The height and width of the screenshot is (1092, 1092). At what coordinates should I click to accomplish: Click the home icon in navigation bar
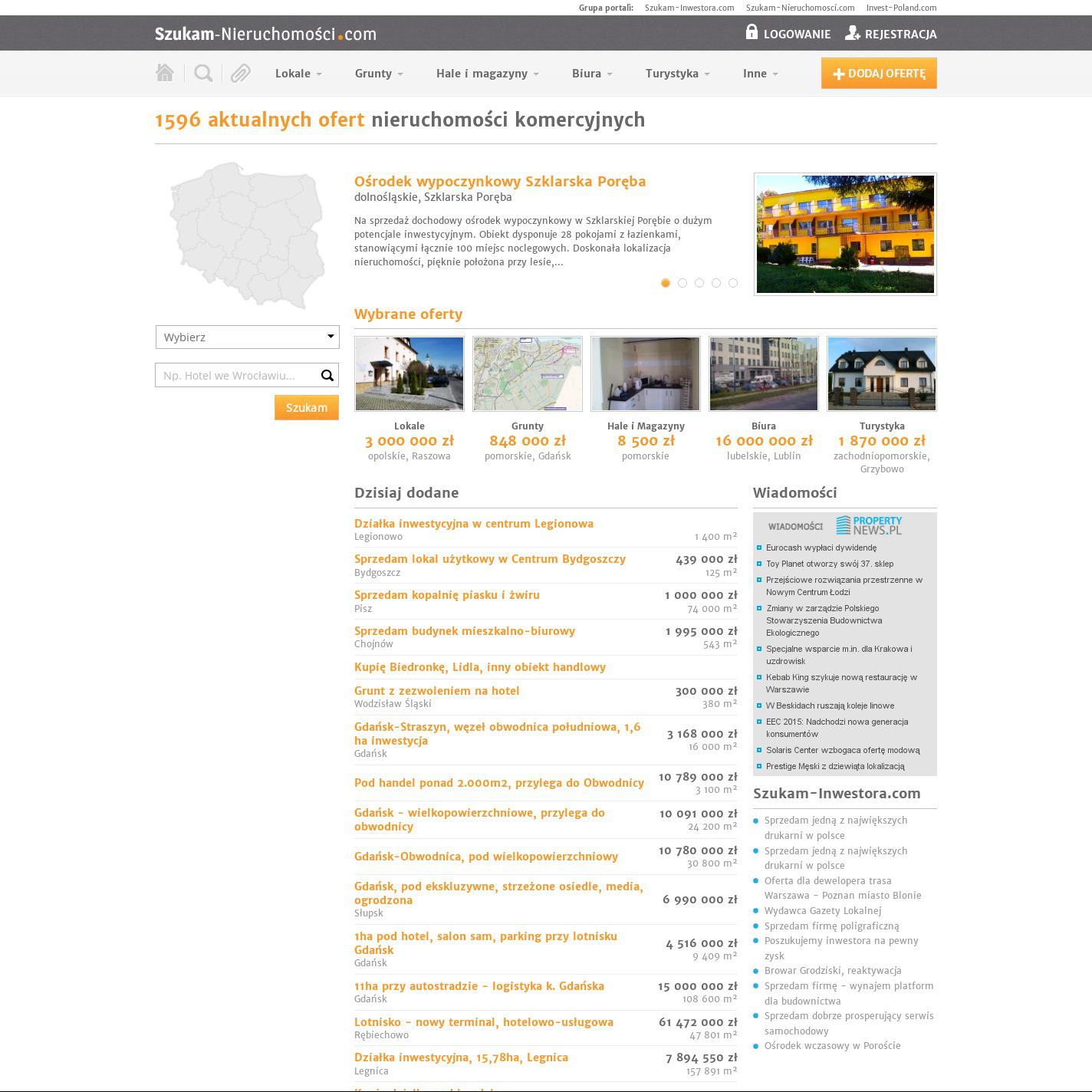click(164, 73)
